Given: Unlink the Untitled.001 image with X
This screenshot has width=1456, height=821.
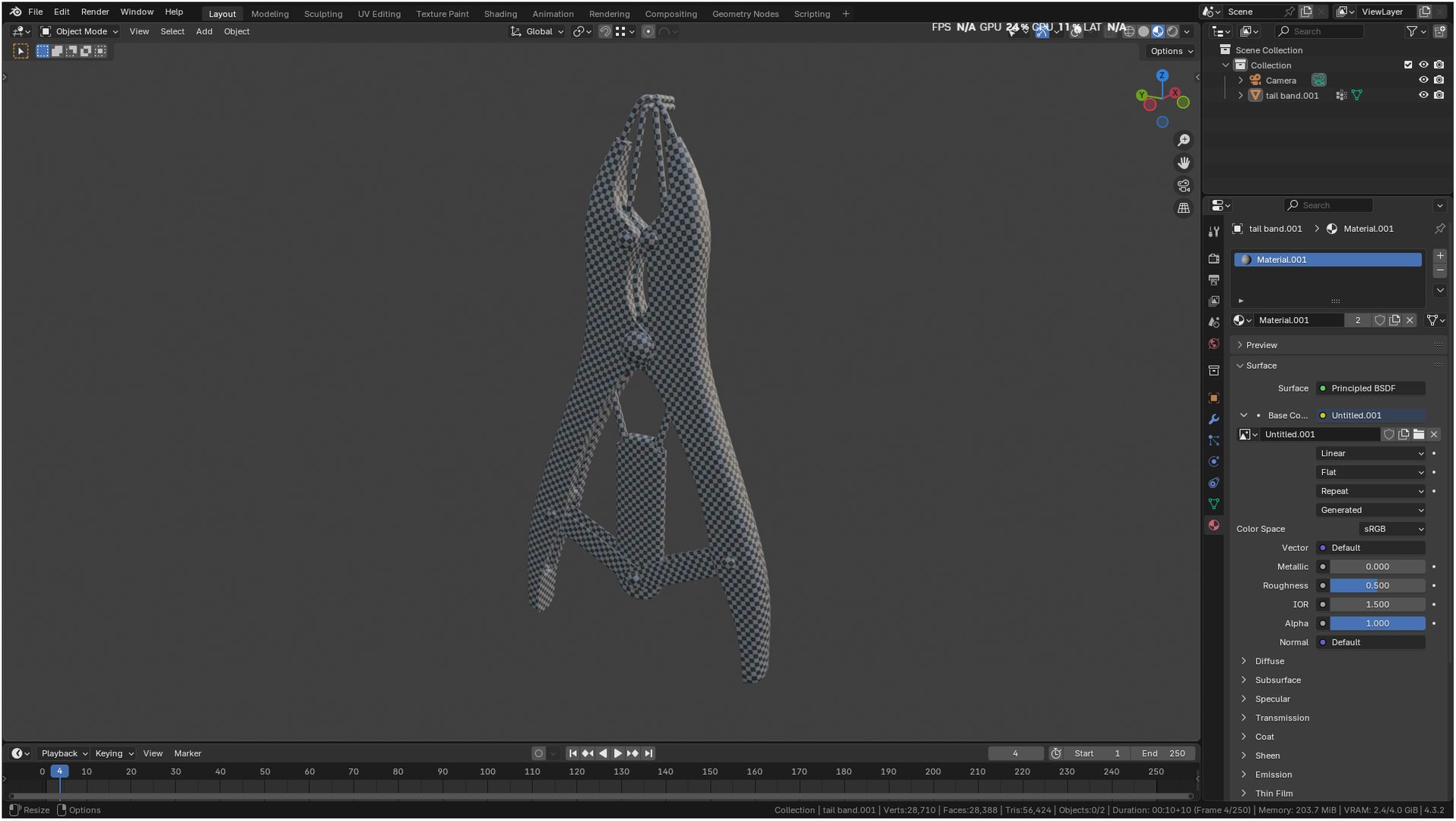Looking at the screenshot, I should coord(1434,435).
